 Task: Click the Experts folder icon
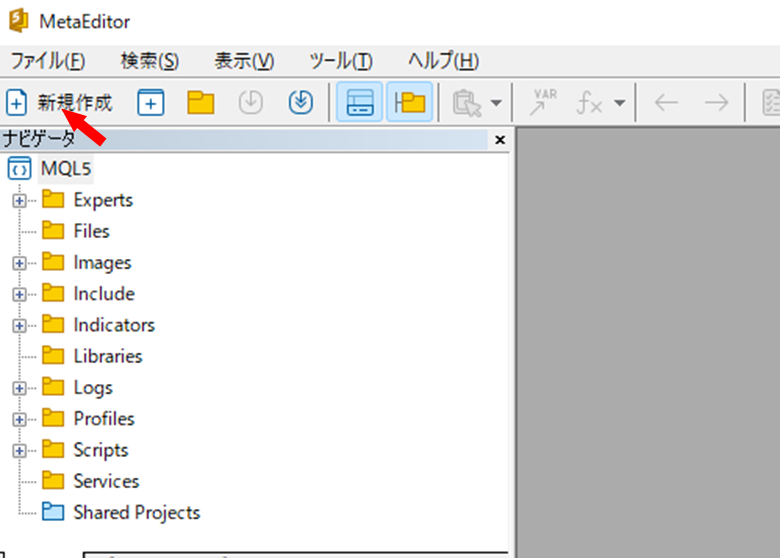(x=53, y=199)
